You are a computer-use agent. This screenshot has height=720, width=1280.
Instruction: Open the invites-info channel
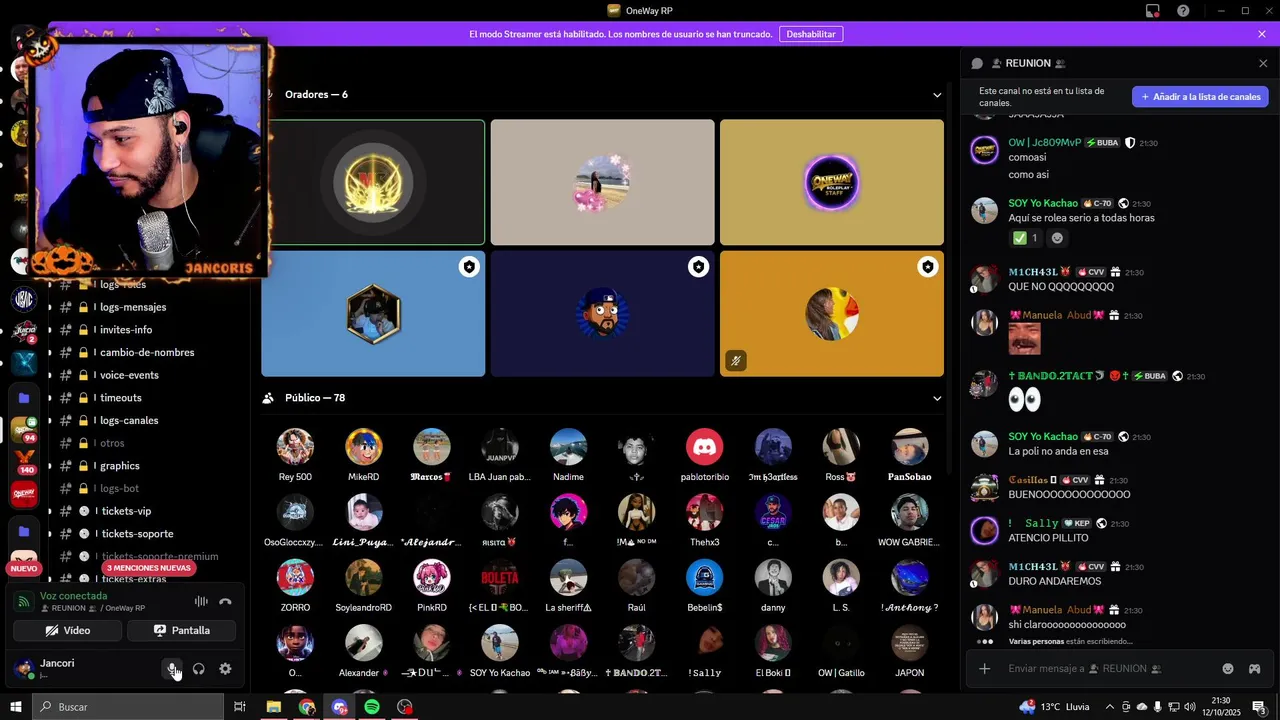(126, 330)
